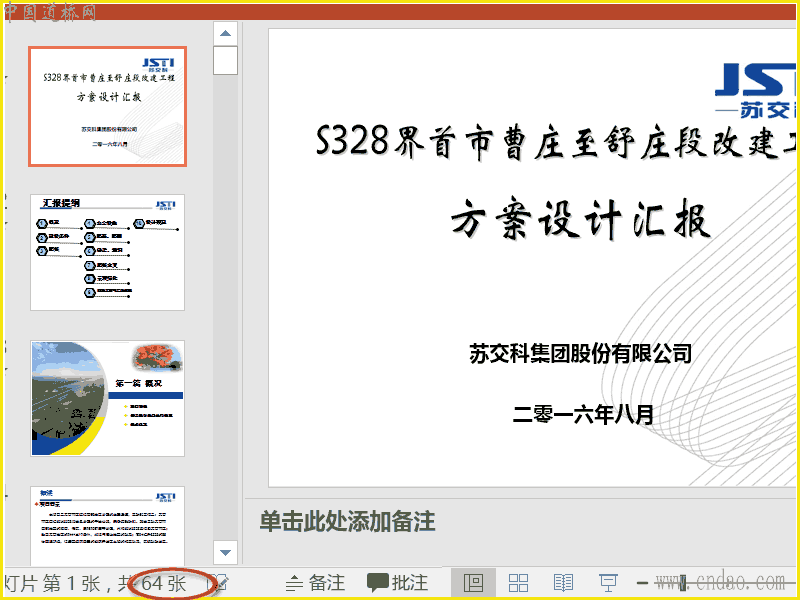Toggle the 备注 notes pane button
800x600 pixels.
315,583
